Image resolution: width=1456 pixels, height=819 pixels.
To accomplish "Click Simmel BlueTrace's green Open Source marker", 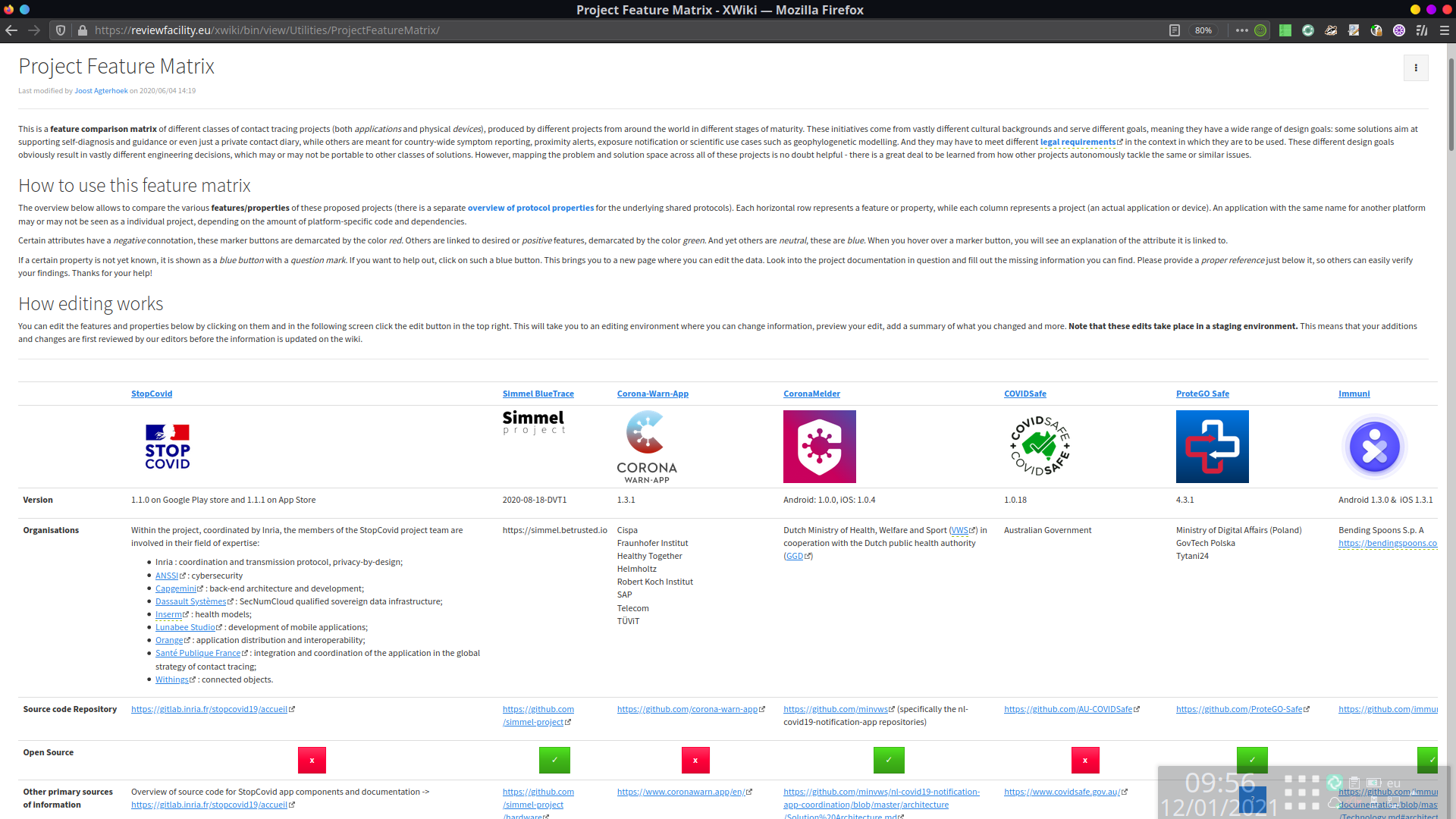I will click(x=554, y=760).
